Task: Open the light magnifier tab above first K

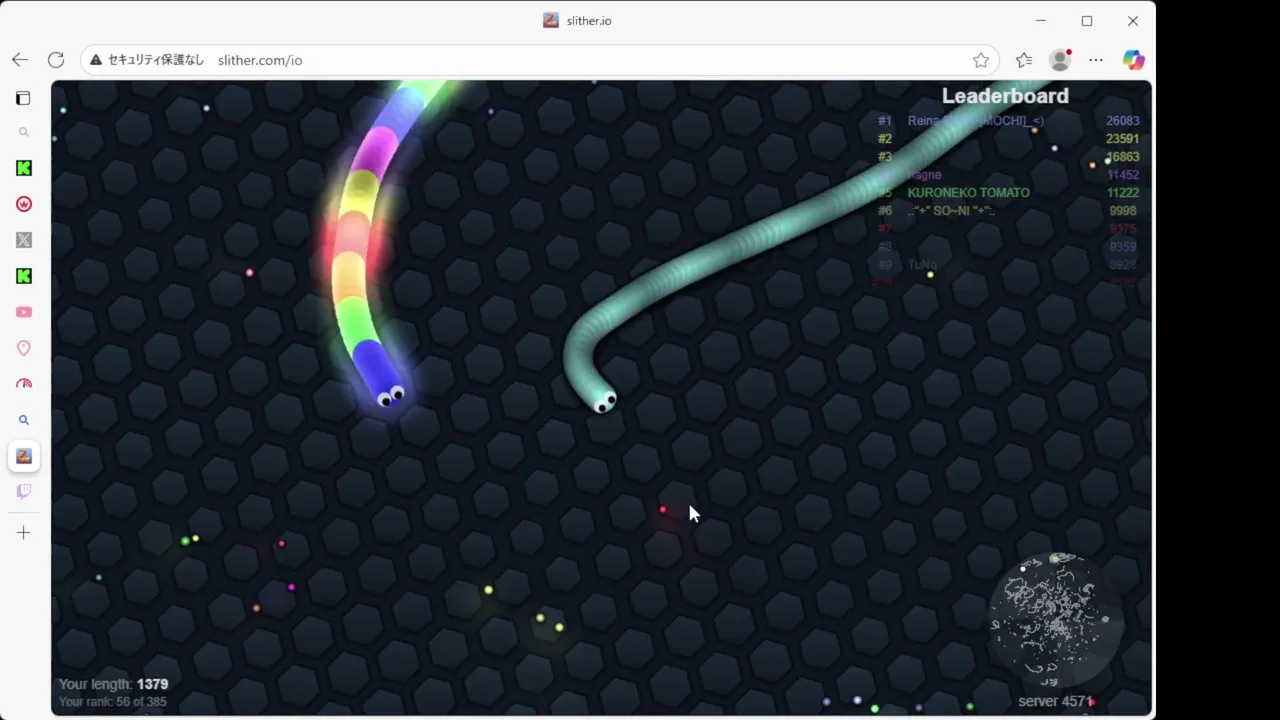Action: click(x=24, y=132)
